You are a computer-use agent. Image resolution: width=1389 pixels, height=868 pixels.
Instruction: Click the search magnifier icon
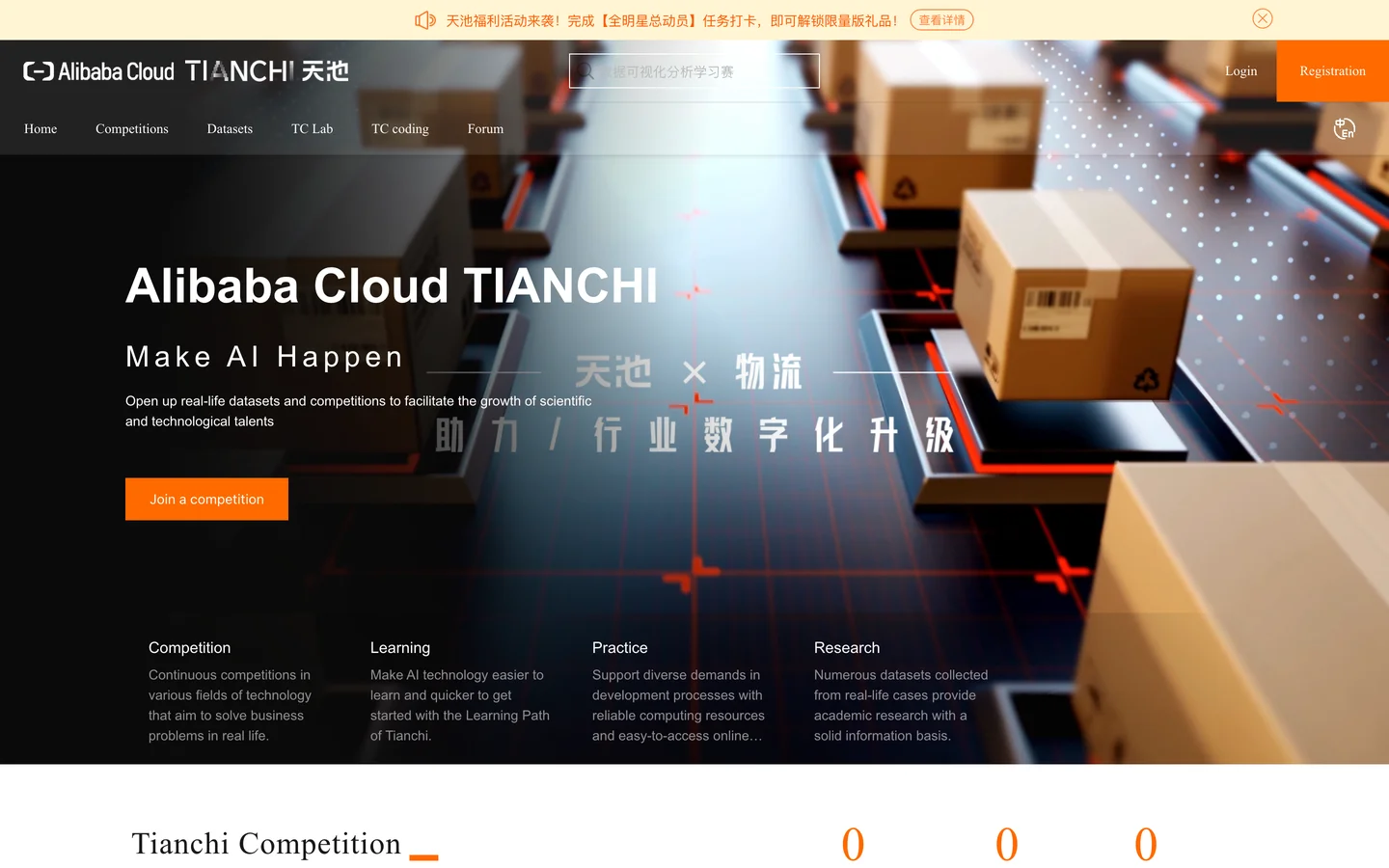[x=586, y=71]
